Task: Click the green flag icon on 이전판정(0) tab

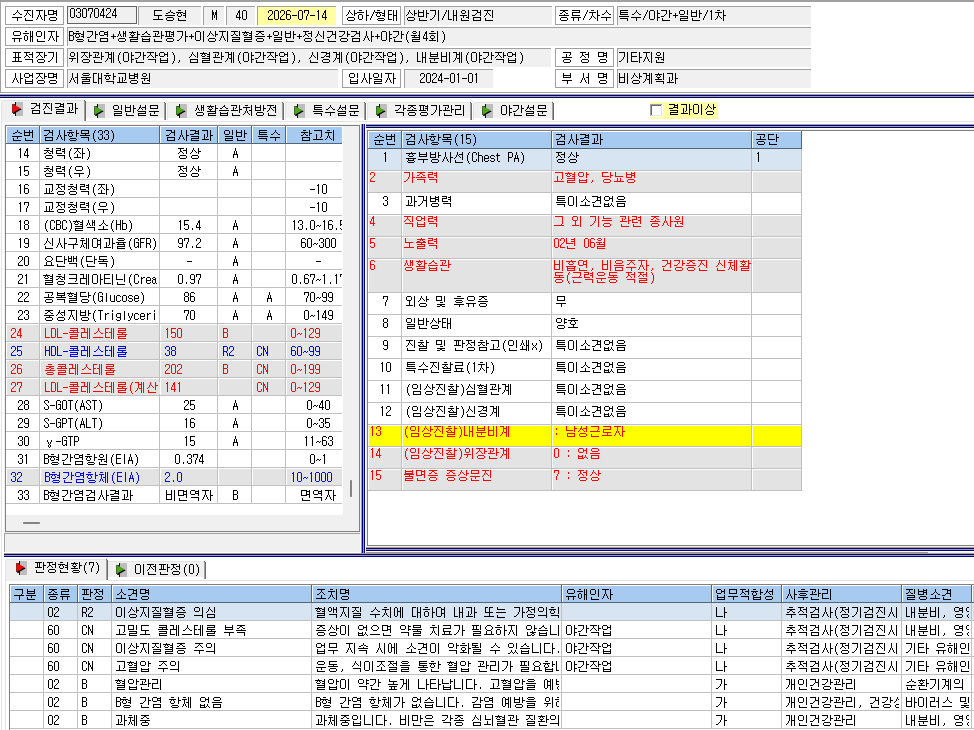Action: point(121,569)
